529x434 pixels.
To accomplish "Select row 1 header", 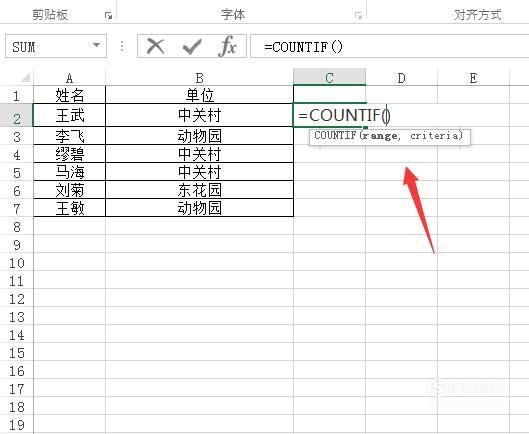I will coord(17,95).
